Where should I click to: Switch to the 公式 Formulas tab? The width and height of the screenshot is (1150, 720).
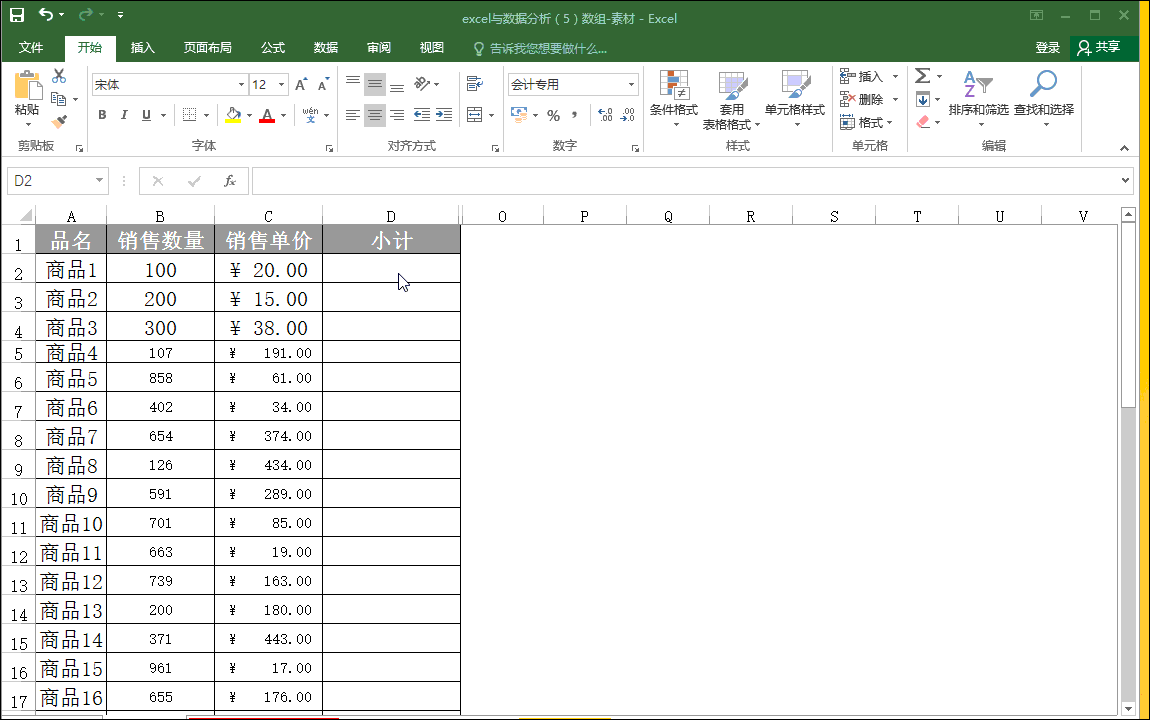(x=273, y=48)
